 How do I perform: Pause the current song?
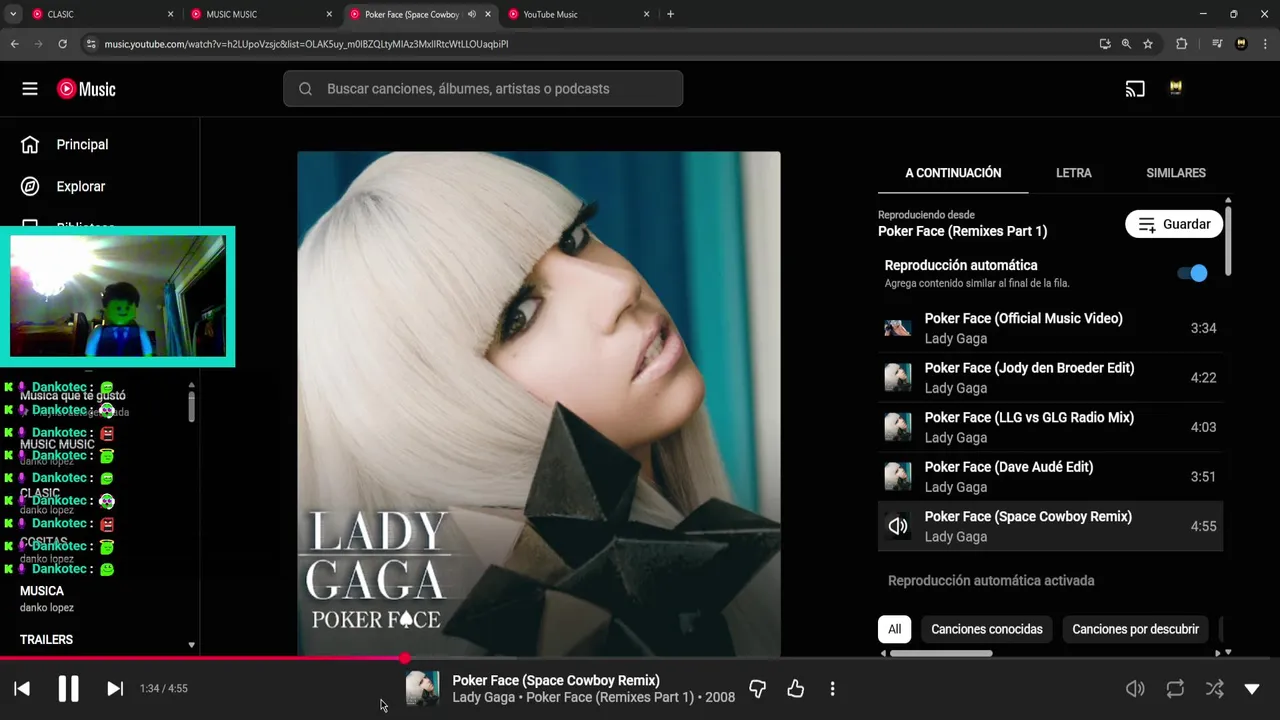(68, 689)
